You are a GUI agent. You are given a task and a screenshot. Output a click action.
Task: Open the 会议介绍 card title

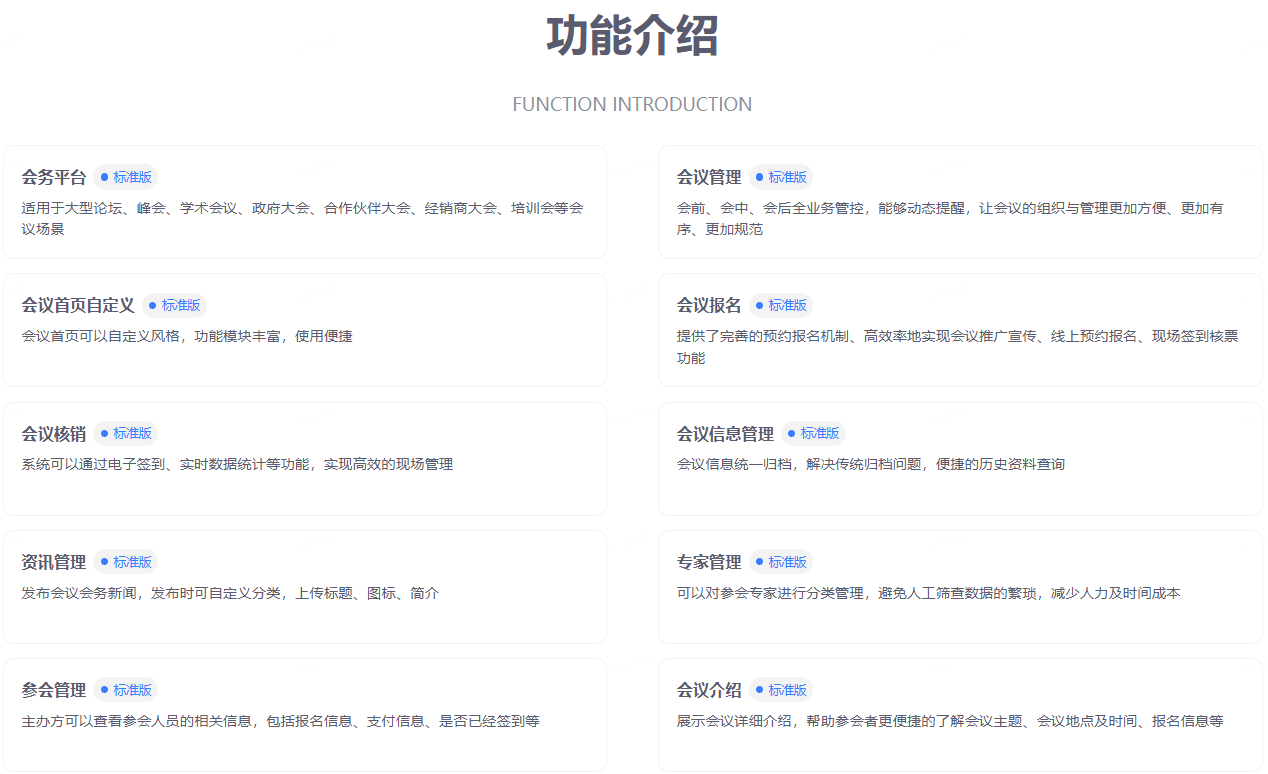click(x=709, y=690)
